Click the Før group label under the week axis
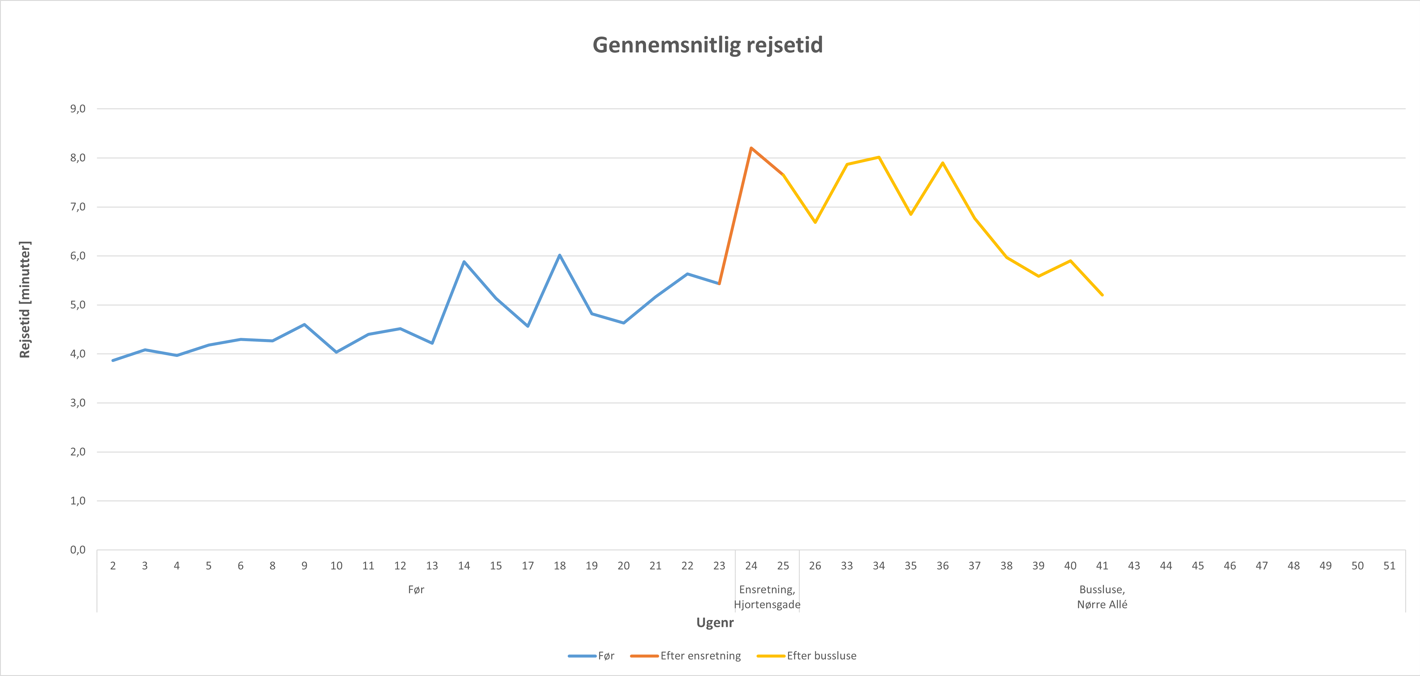1420x676 pixels. point(416,590)
